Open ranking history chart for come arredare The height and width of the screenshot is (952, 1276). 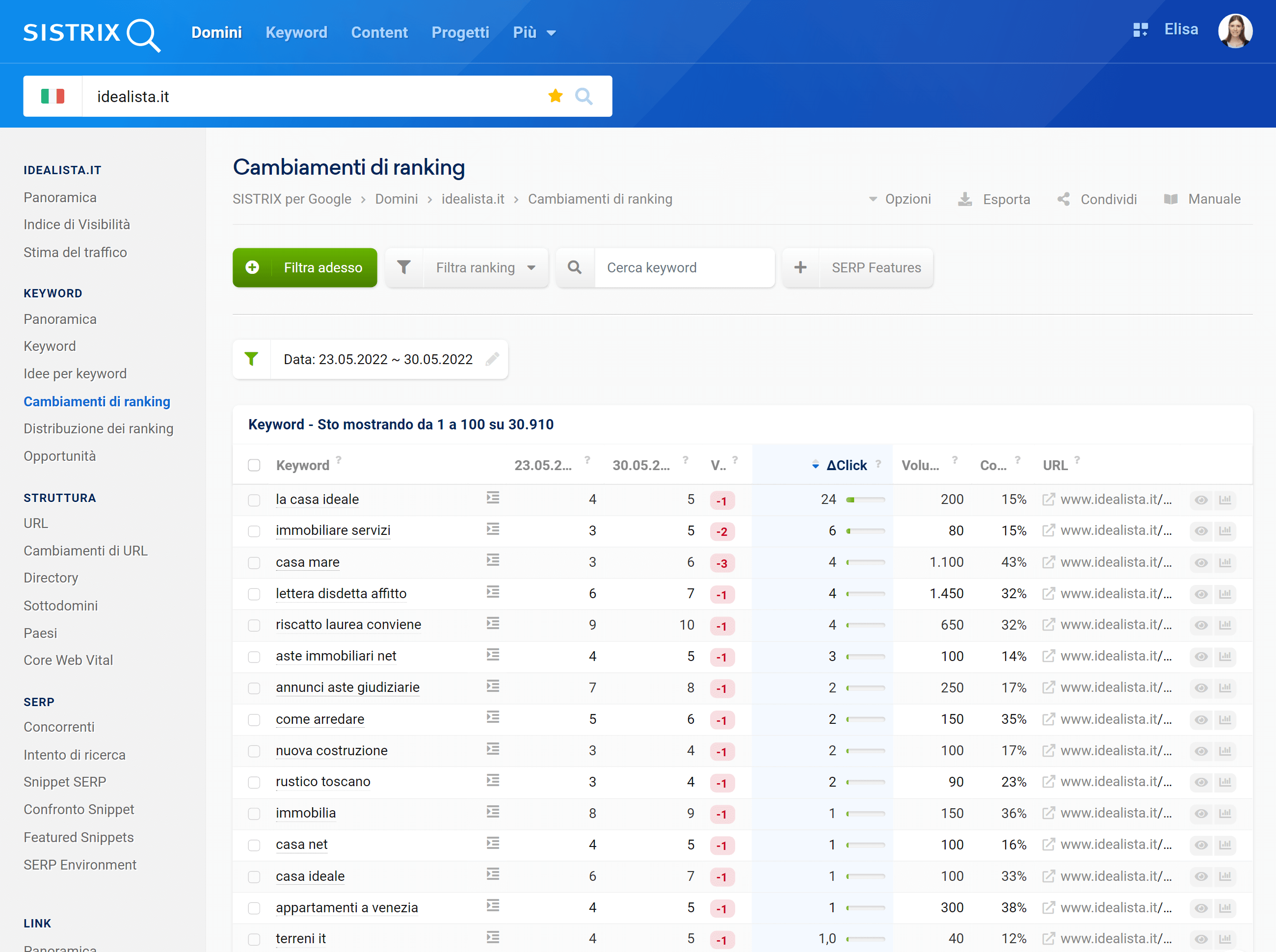pyautogui.click(x=1224, y=720)
